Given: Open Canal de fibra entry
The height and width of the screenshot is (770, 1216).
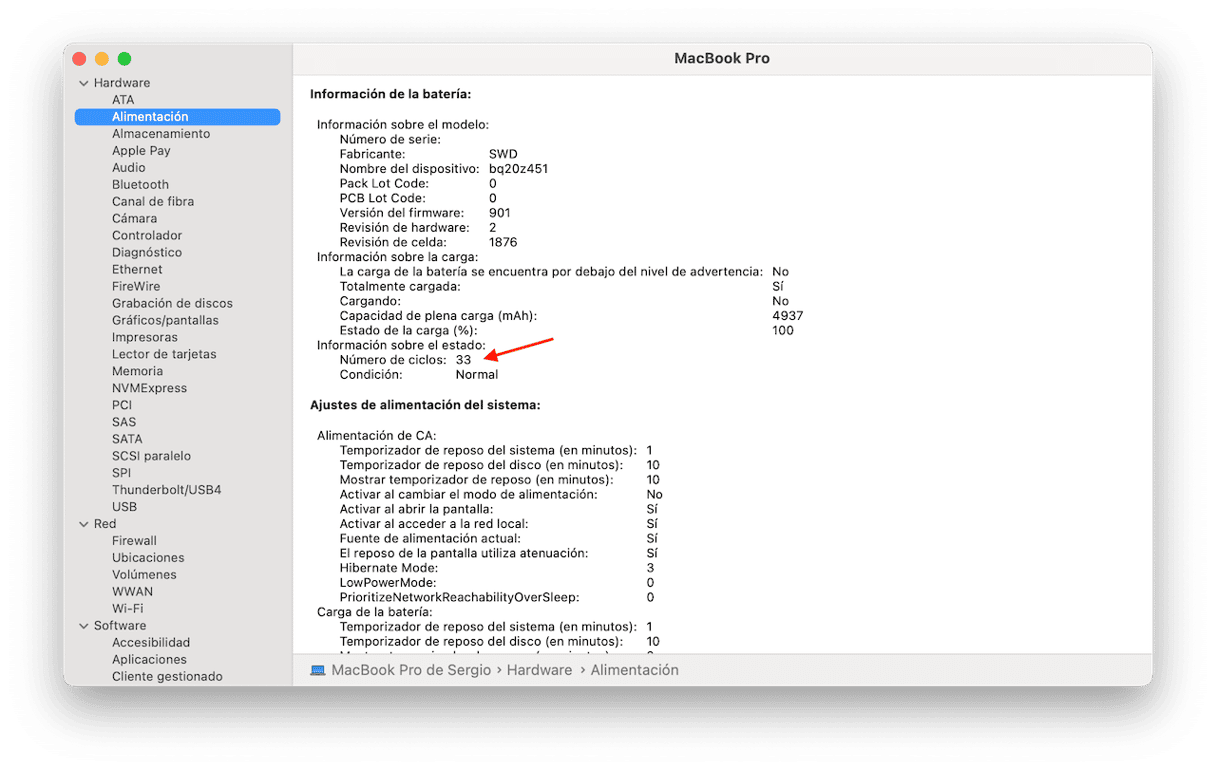Looking at the screenshot, I should point(153,202).
